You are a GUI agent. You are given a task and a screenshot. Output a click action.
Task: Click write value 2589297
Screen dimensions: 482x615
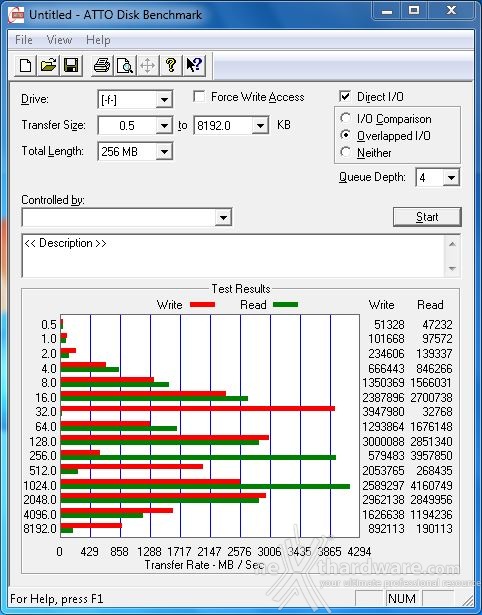(383, 486)
